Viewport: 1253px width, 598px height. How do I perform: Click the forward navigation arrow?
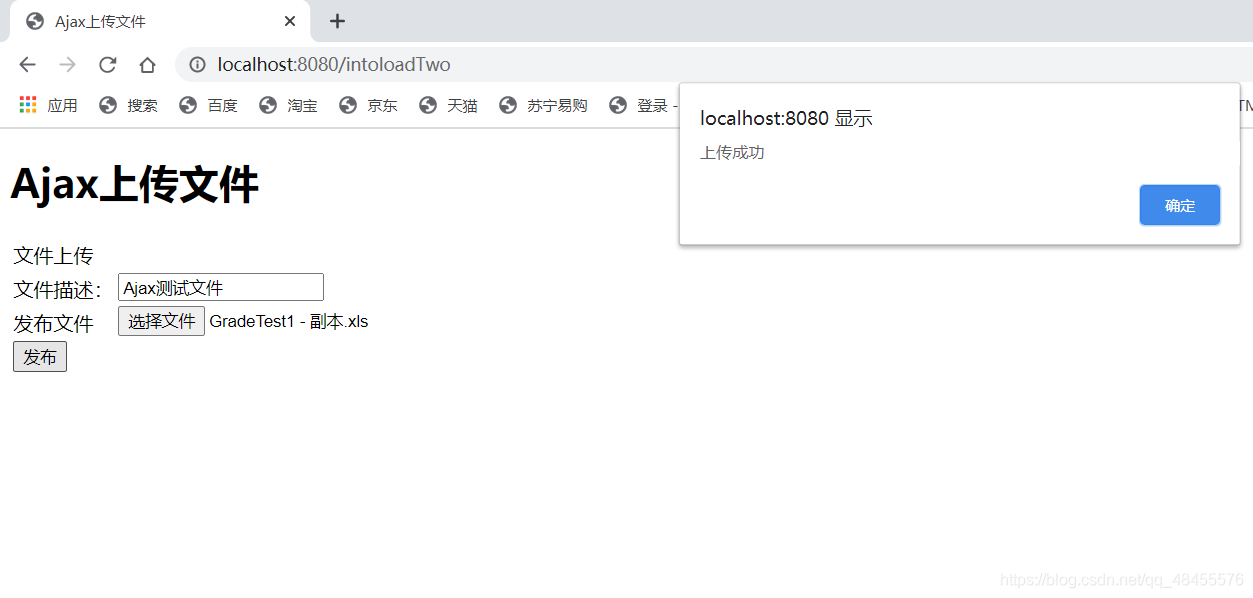[x=67, y=65]
